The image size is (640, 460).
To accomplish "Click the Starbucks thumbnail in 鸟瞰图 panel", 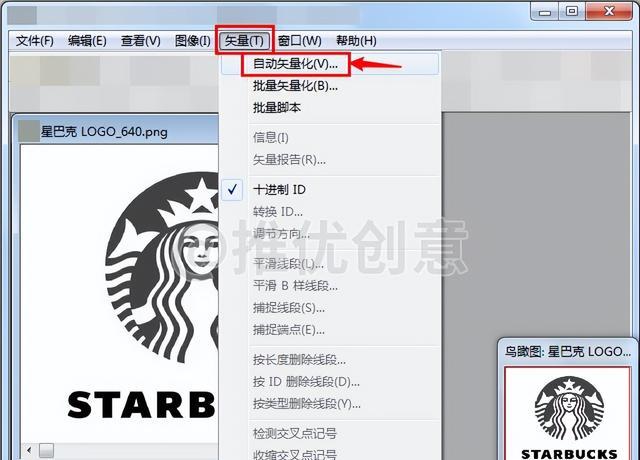I will click(569, 414).
